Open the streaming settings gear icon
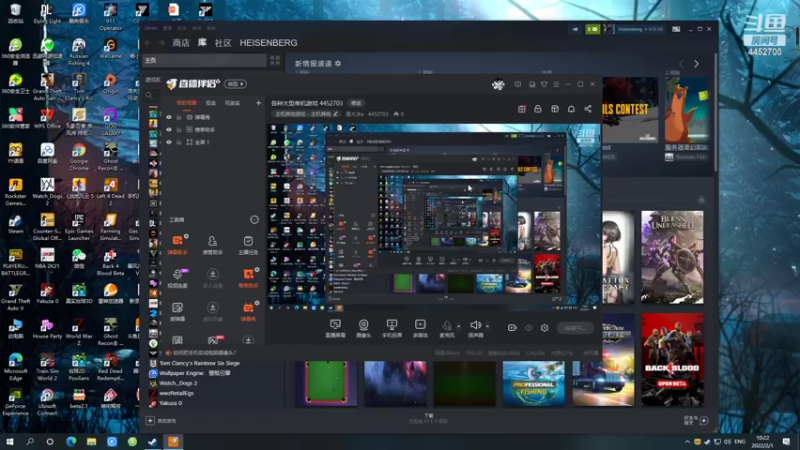Screen dimensions: 800x450 (x=544, y=328)
